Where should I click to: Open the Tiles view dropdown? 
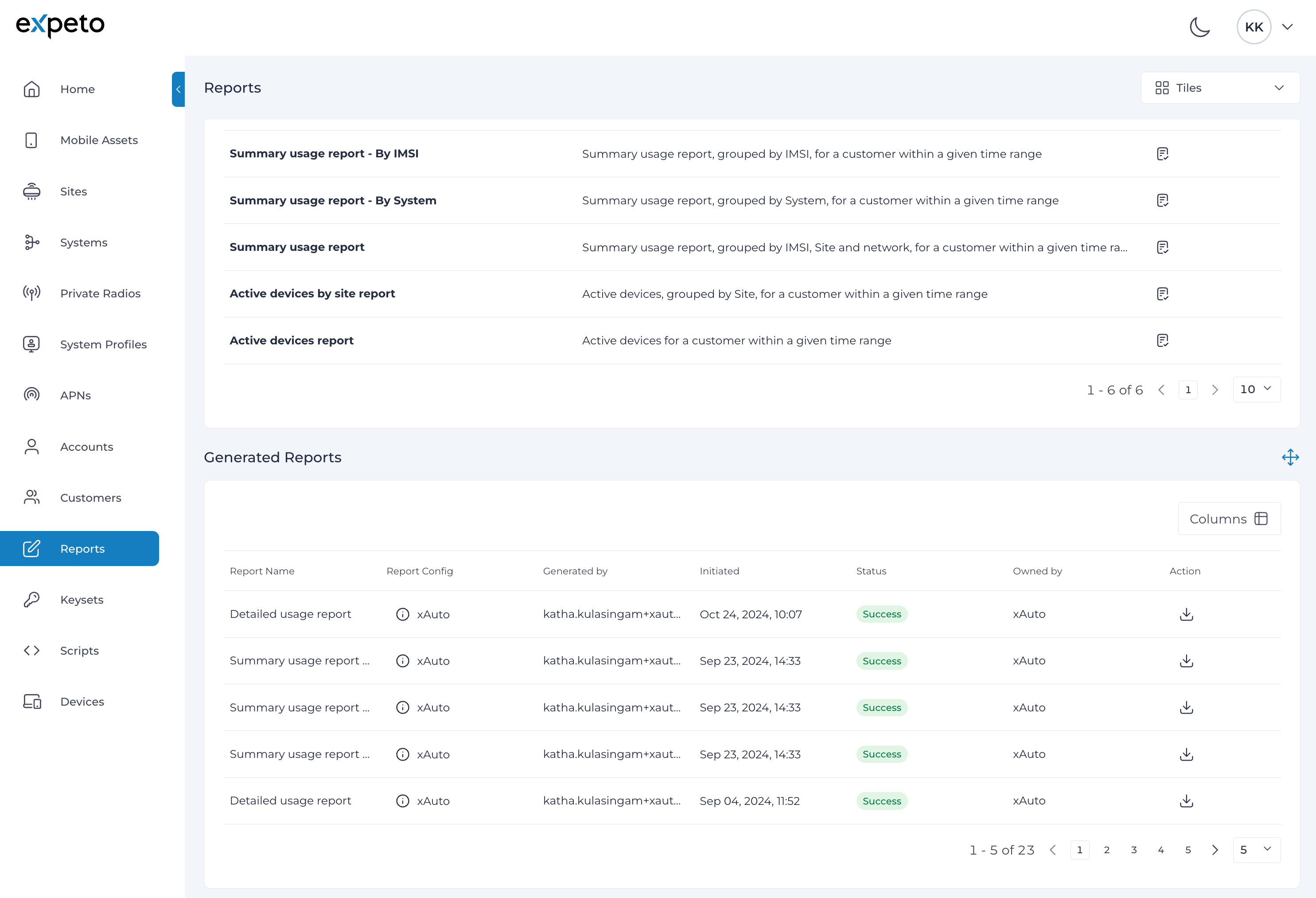[1220, 88]
